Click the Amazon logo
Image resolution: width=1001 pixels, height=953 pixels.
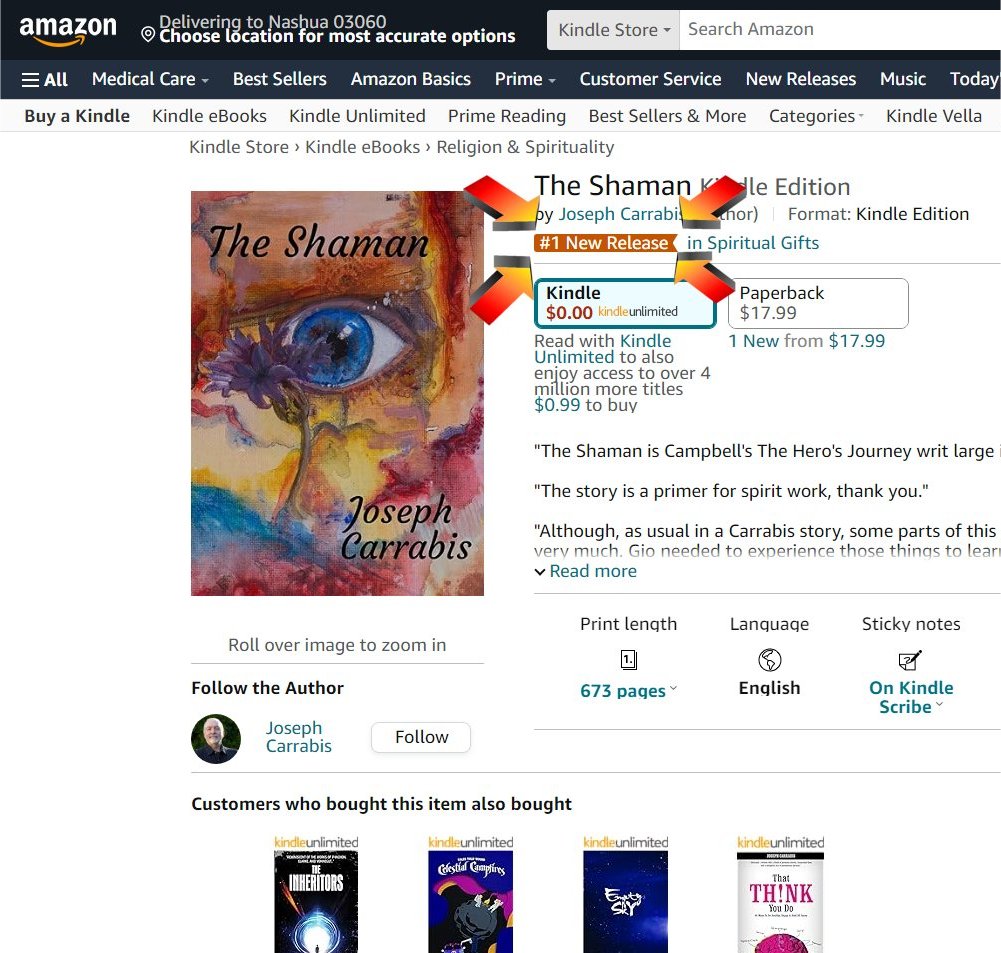[x=68, y=30]
